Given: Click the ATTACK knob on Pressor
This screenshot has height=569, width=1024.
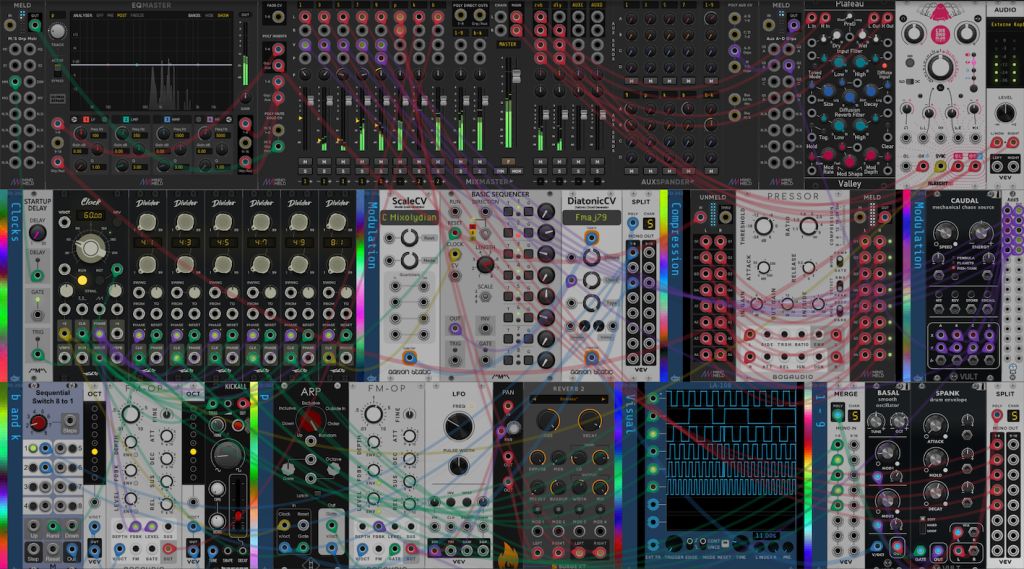Looking at the screenshot, I should (x=763, y=267).
